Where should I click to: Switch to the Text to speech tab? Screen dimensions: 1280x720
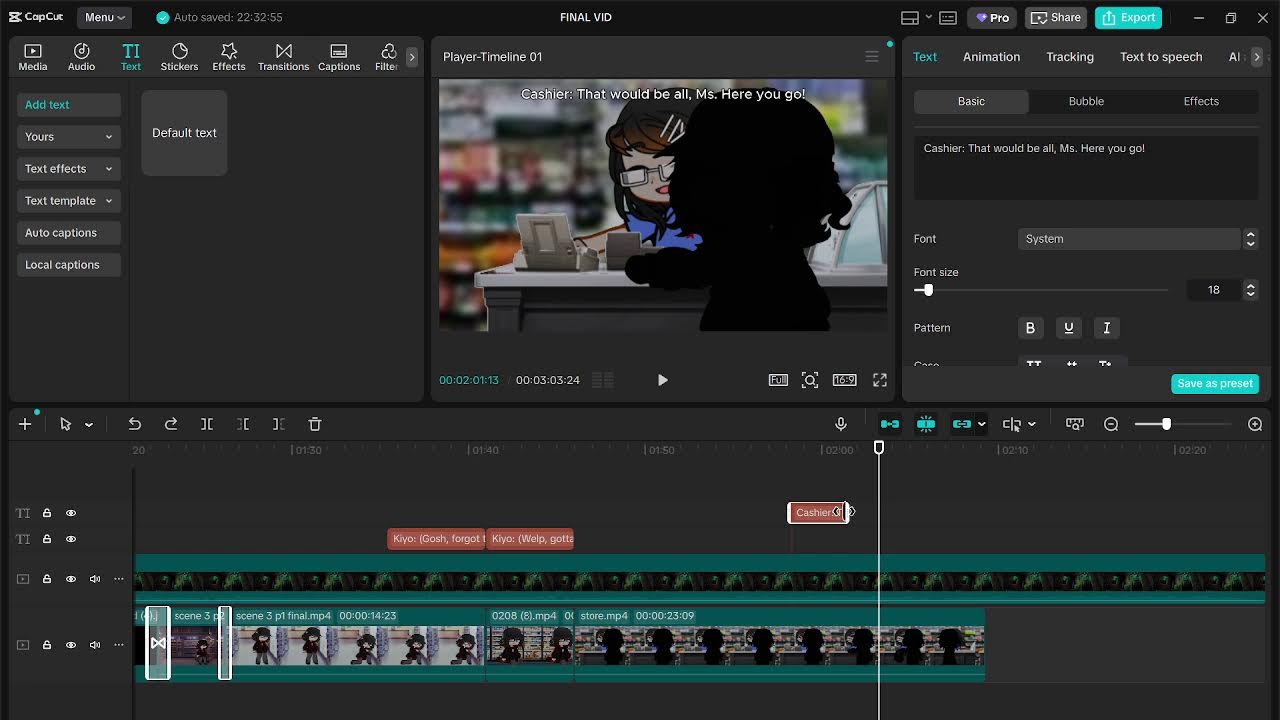[x=1161, y=57]
